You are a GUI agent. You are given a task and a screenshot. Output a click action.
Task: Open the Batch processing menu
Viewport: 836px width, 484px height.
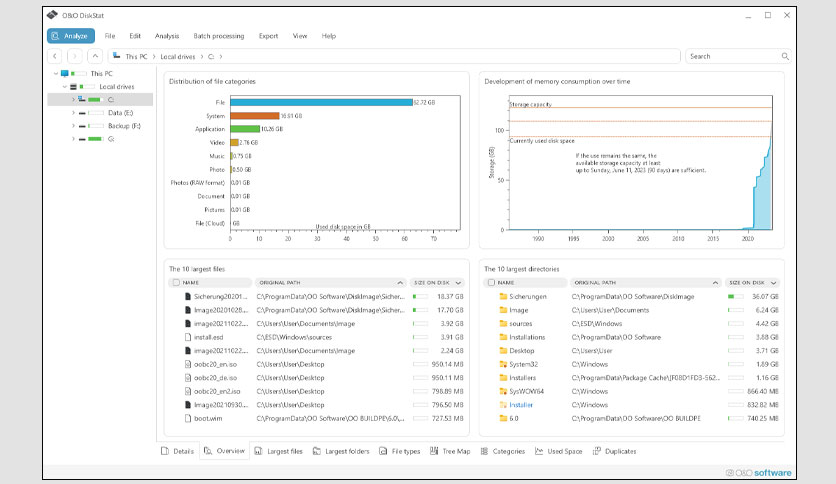coord(219,36)
